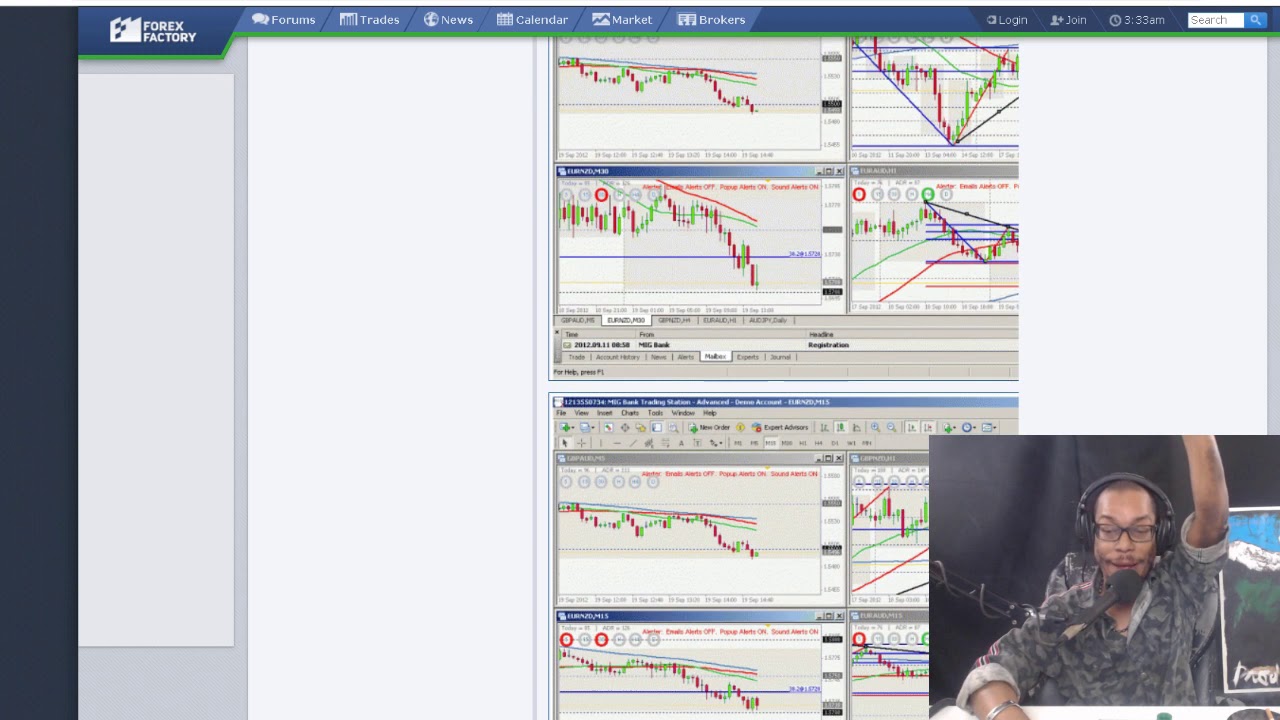The width and height of the screenshot is (1280, 720).
Task: Toggle the Auto Scroll icon in MT4 toolbar
Action: click(x=911, y=428)
